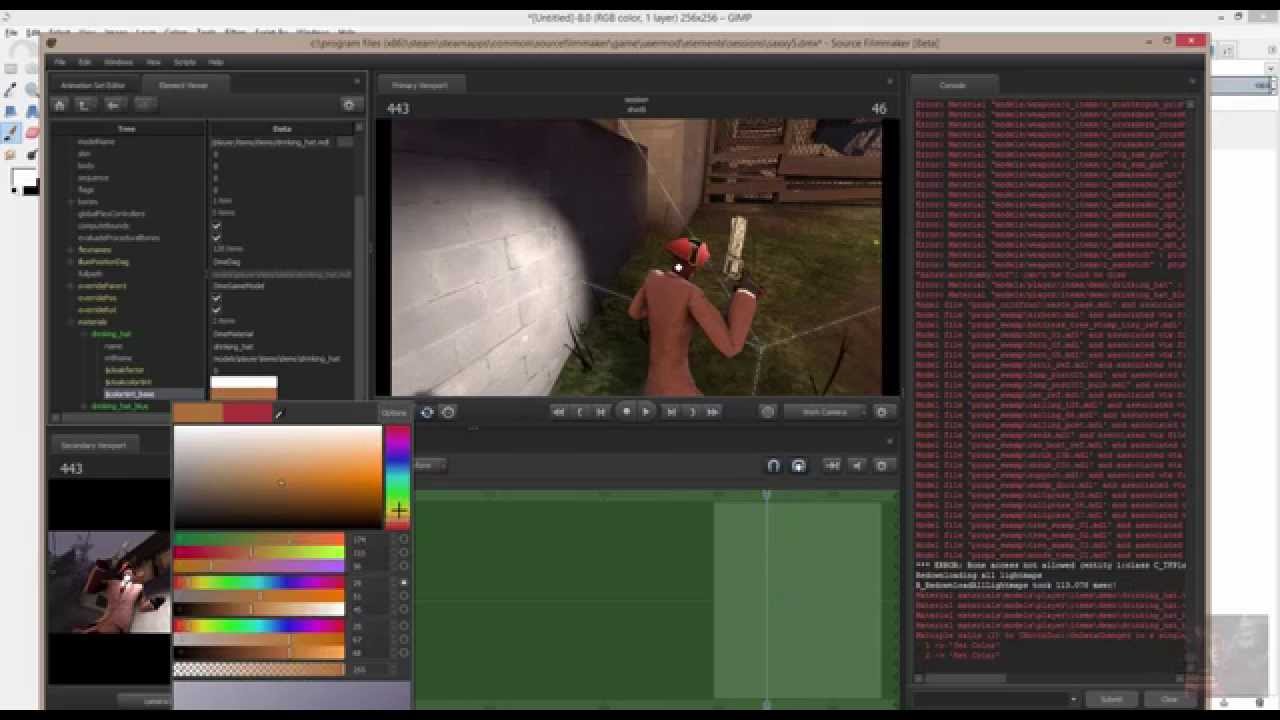Viewport: 1280px width, 720px height.
Task: Click the console Submit button
Action: pyautogui.click(x=1111, y=699)
